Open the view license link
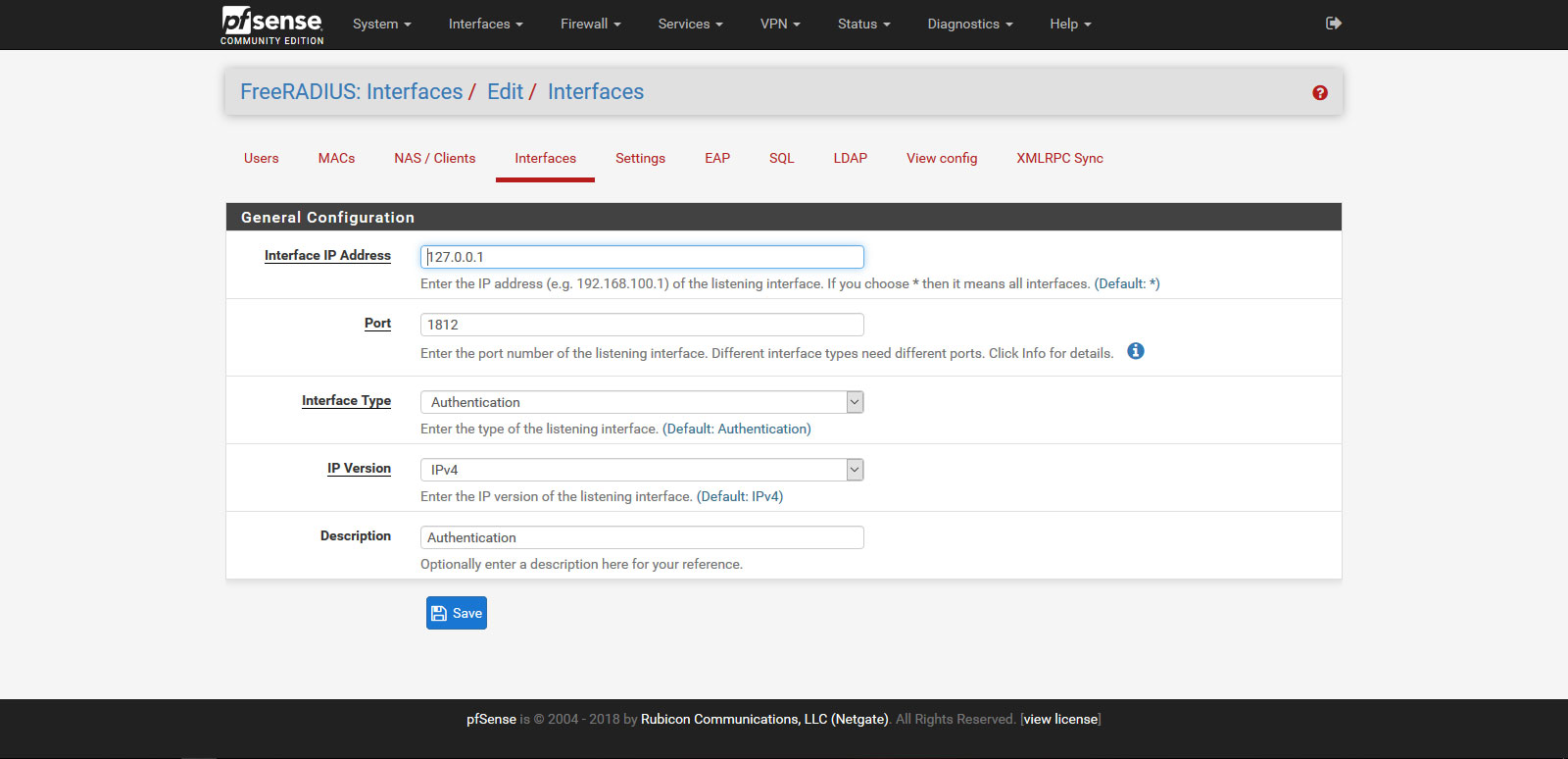 pyautogui.click(x=1060, y=719)
